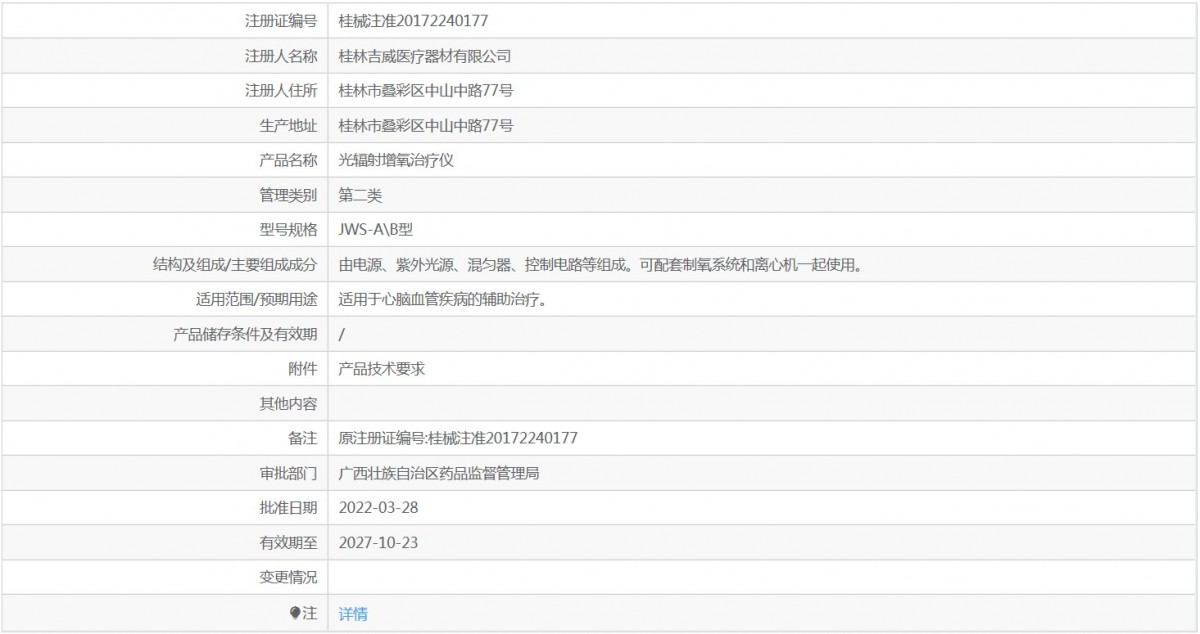Click the 生产地址 address value 桂林市叠彩区中山中路77号
1200x634 pixels.
coord(427,125)
